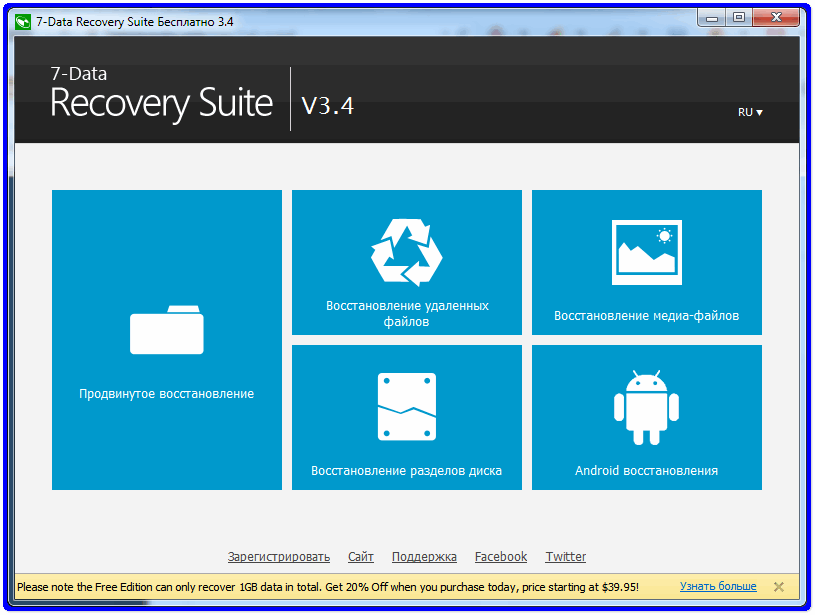This screenshot has width=815, height=615.
Task: Visit the Twitter link
Action: point(566,557)
